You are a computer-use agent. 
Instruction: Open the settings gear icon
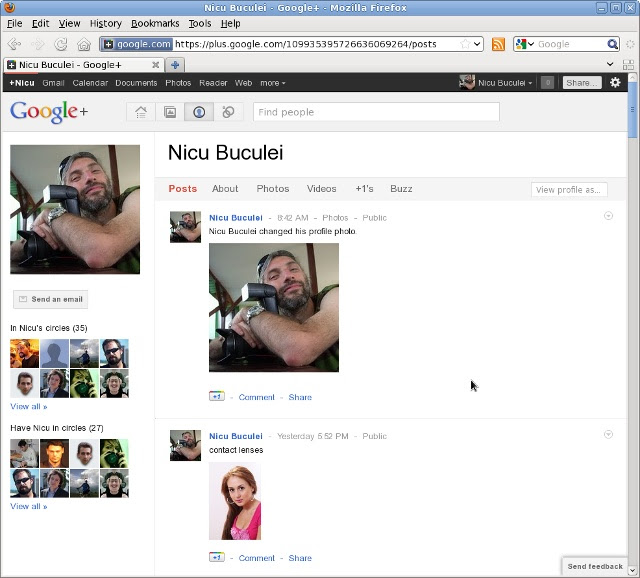coord(615,82)
